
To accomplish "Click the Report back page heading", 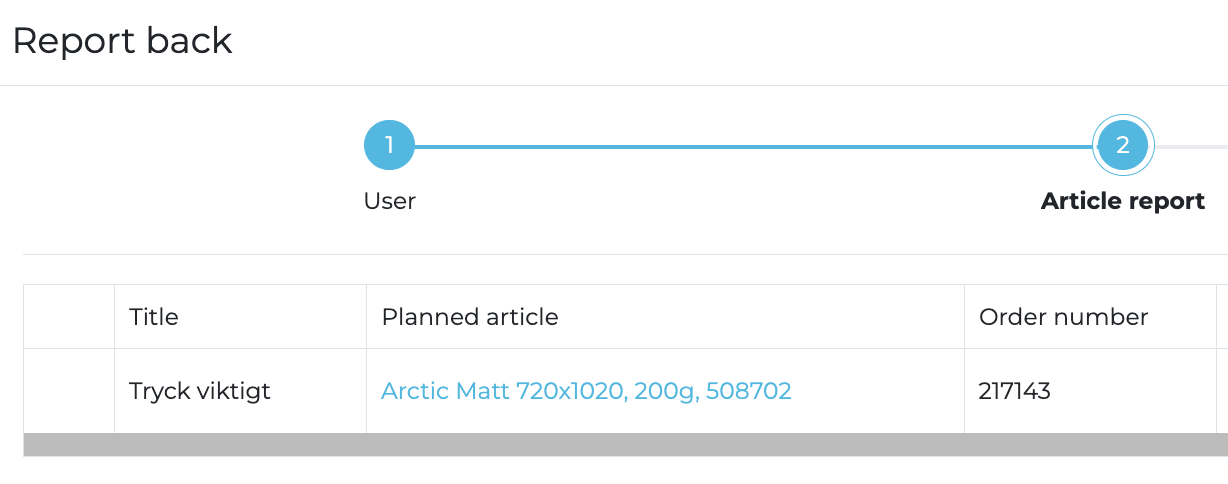I will click(122, 41).
